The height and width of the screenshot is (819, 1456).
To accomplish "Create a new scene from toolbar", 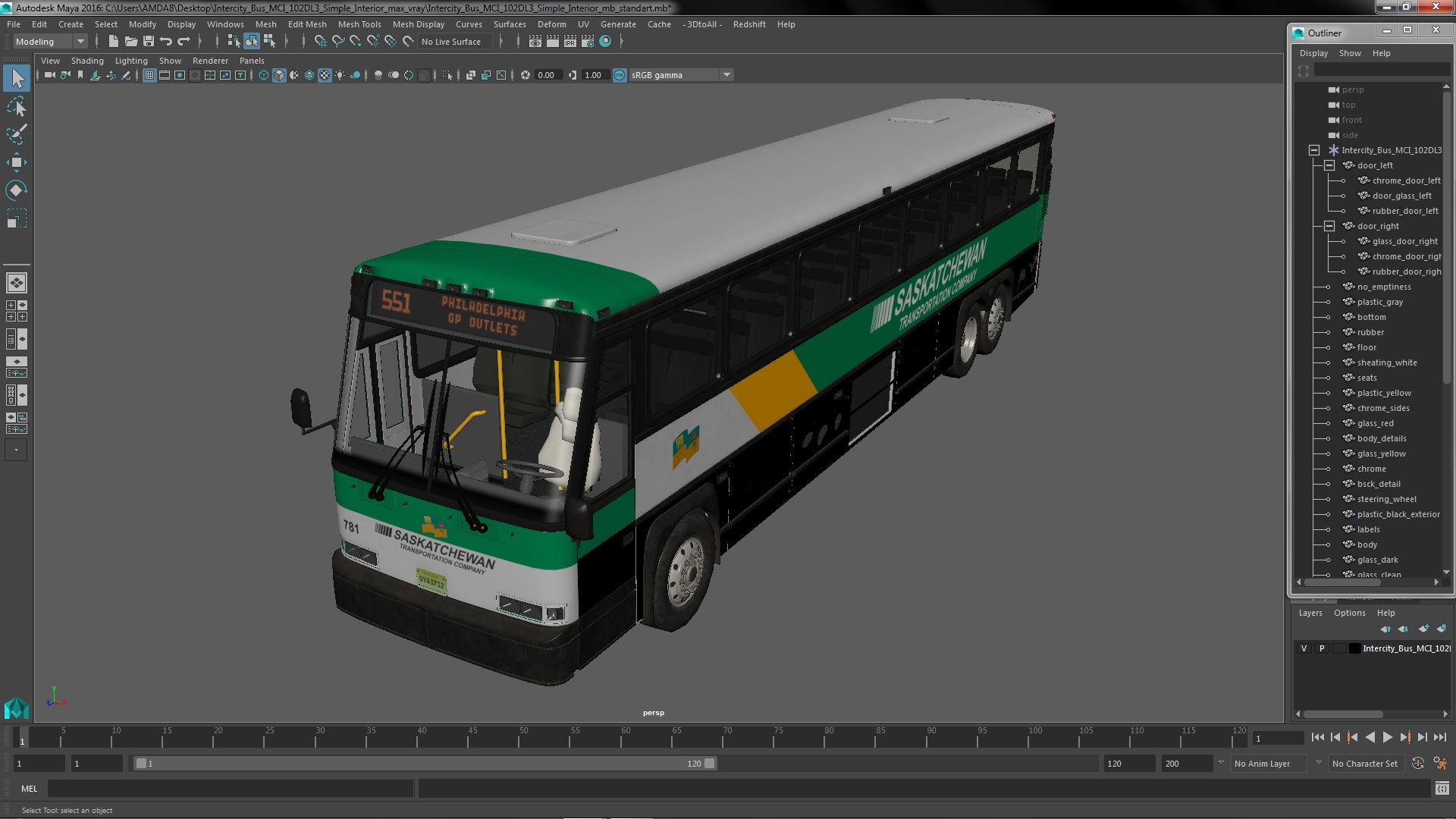I will [x=114, y=42].
